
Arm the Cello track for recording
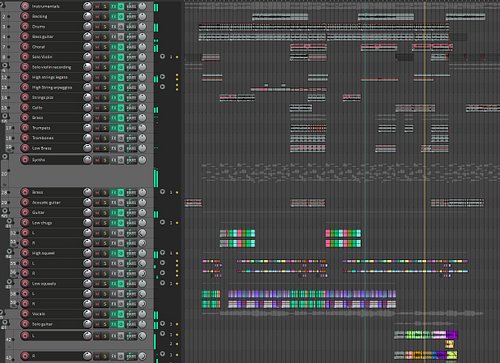(x=25, y=107)
